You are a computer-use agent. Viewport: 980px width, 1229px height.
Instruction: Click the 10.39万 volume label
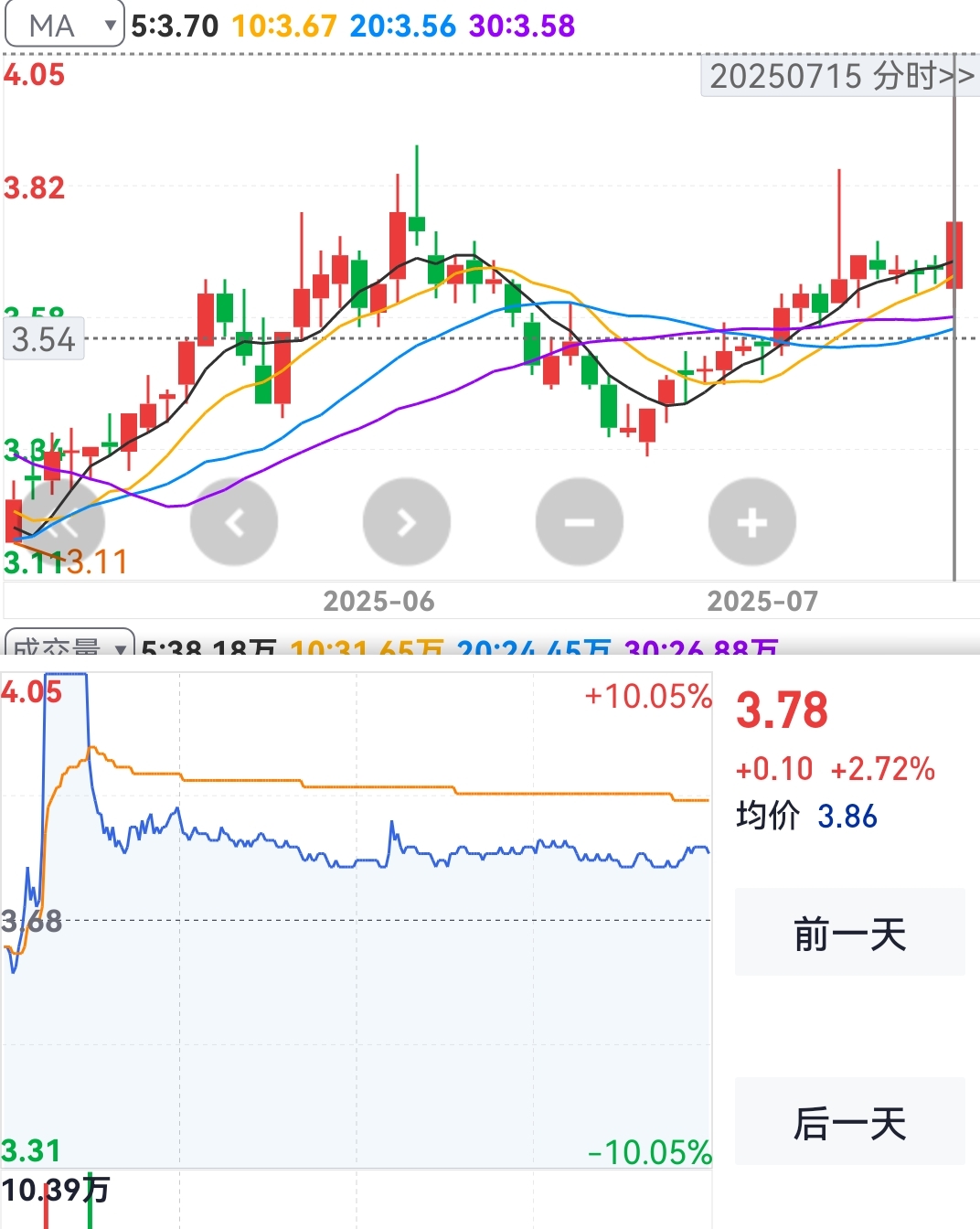click(55, 1190)
